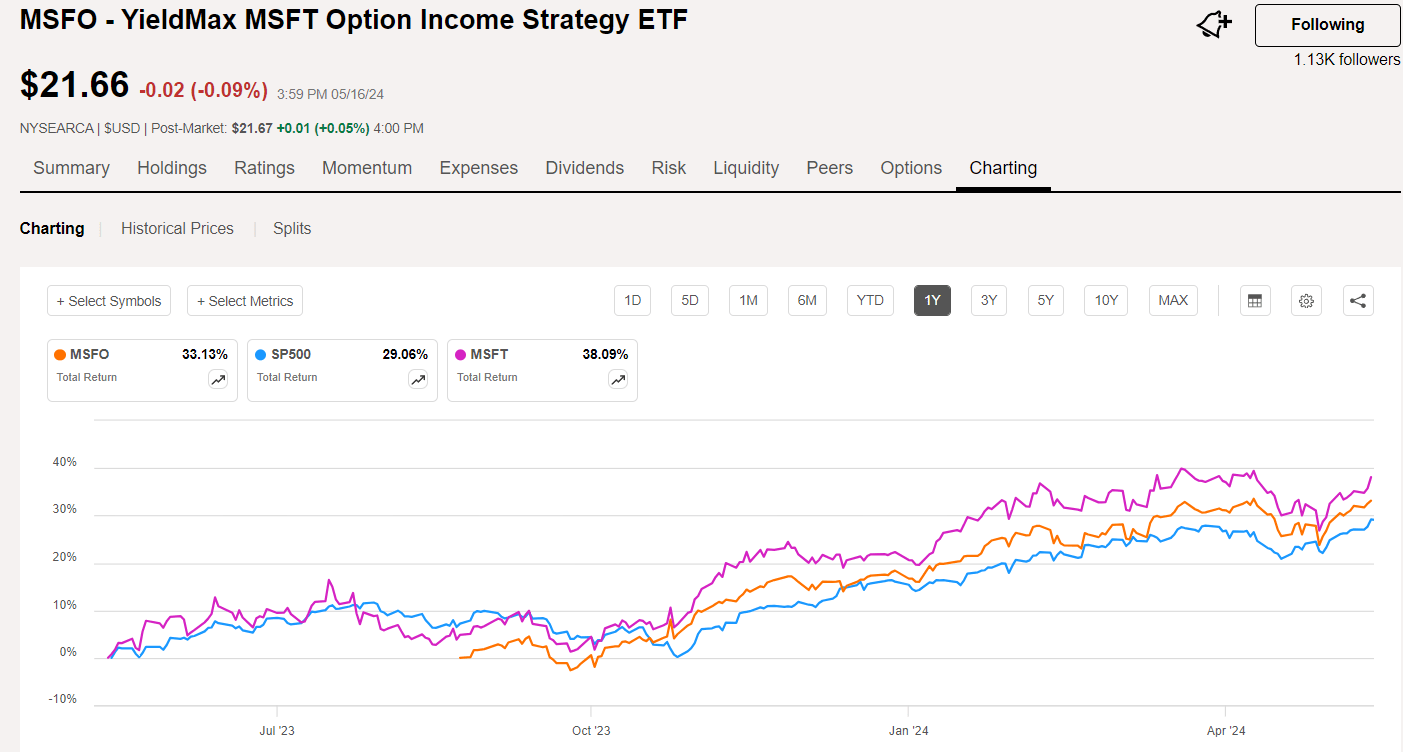The height and width of the screenshot is (752, 1403).
Task: Select the YTD chart range
Action: click(869, 300)
